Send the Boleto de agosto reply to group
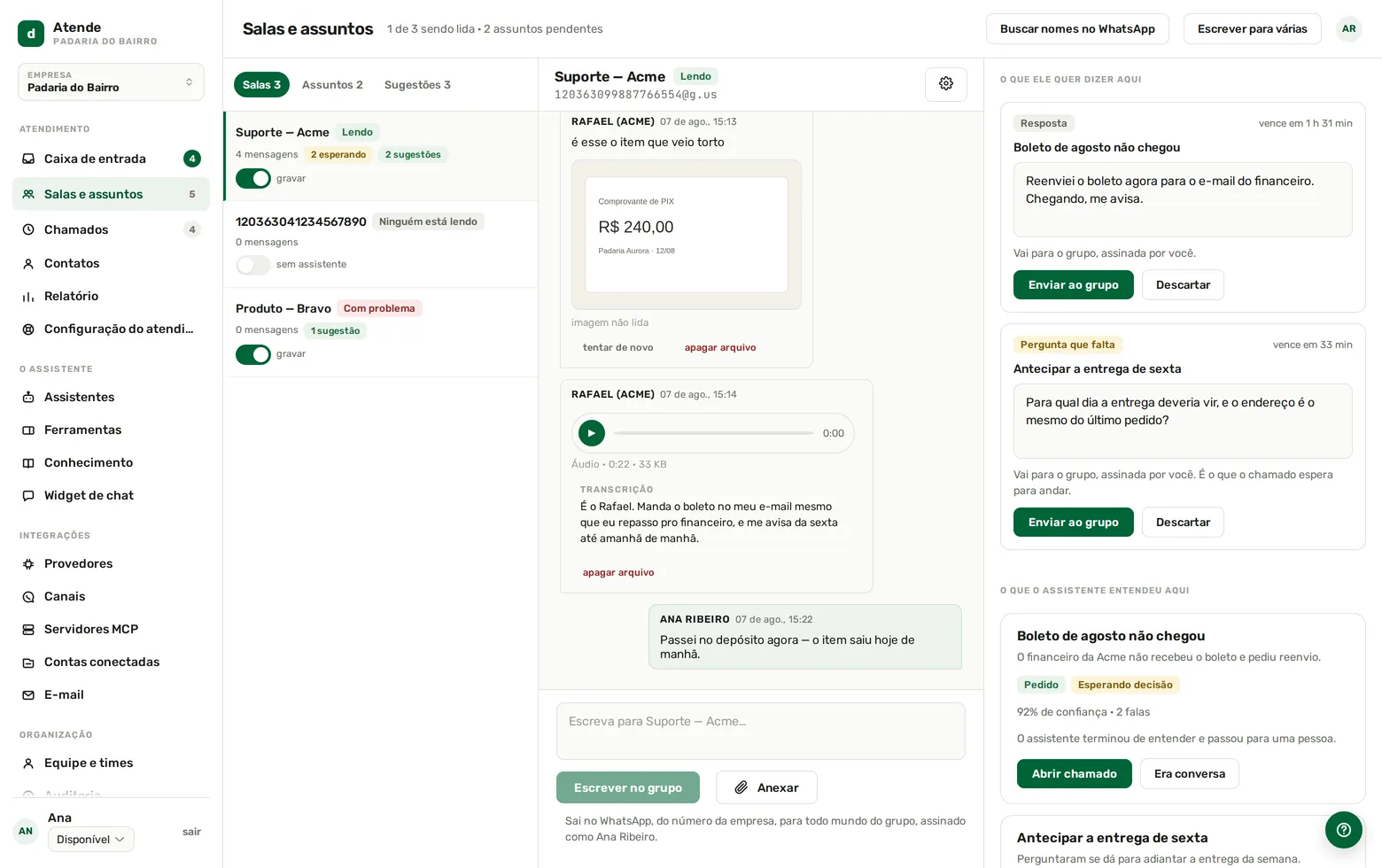1382x868 pixels. click(1073, 284)
